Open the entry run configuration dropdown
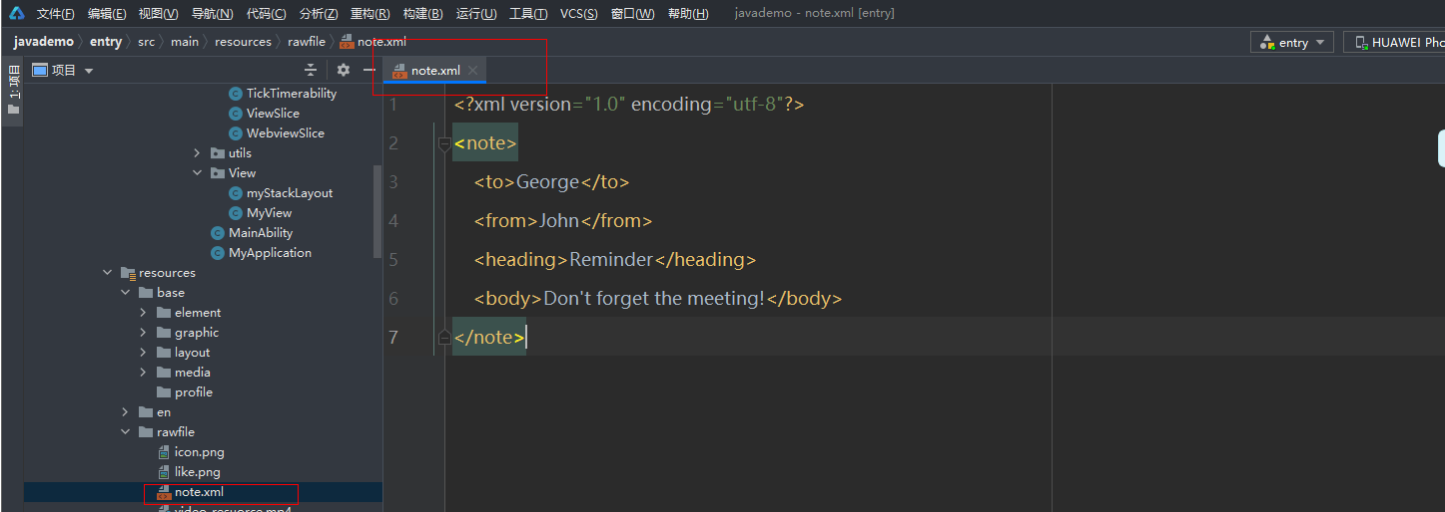The height and width of the screenshot is (512, 1445). (x=1292, y=42)
